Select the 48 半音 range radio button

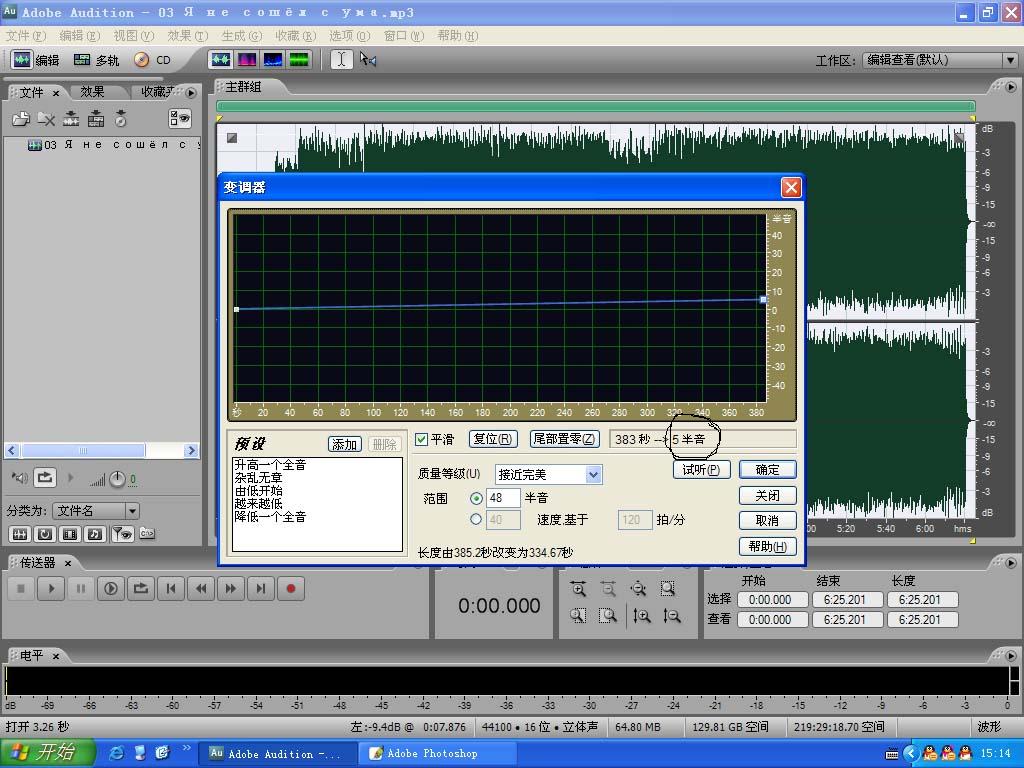pos(476,498)
